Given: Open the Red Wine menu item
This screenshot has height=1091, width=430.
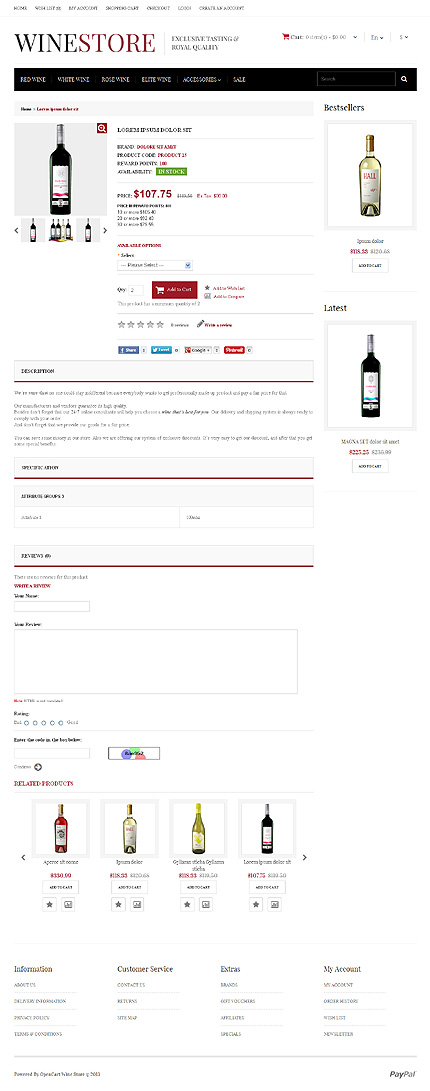Looking at the screenshot, I should [x=33, y=79].
